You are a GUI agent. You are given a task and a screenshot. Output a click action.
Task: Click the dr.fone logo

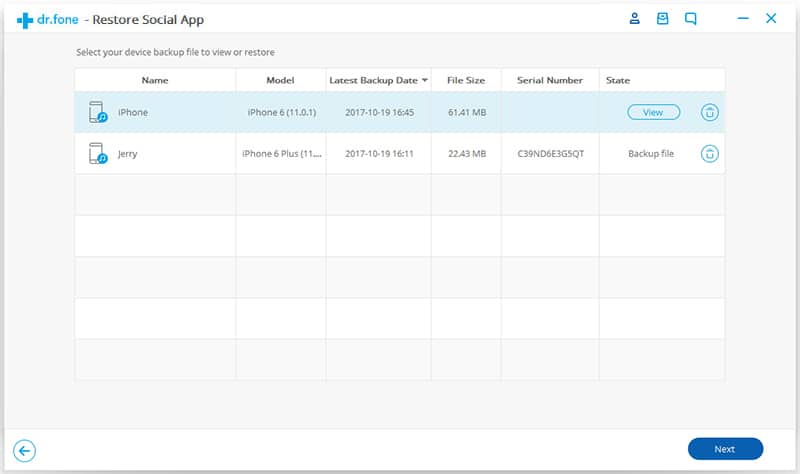pyautogui.click(x=47, y=20)
